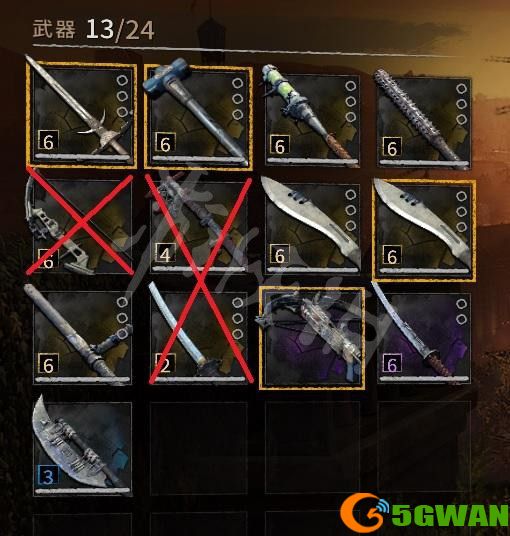This screenshot has width=510, height=536.
Task: Select the crossed-out level 2 katana
Action: 199,338
